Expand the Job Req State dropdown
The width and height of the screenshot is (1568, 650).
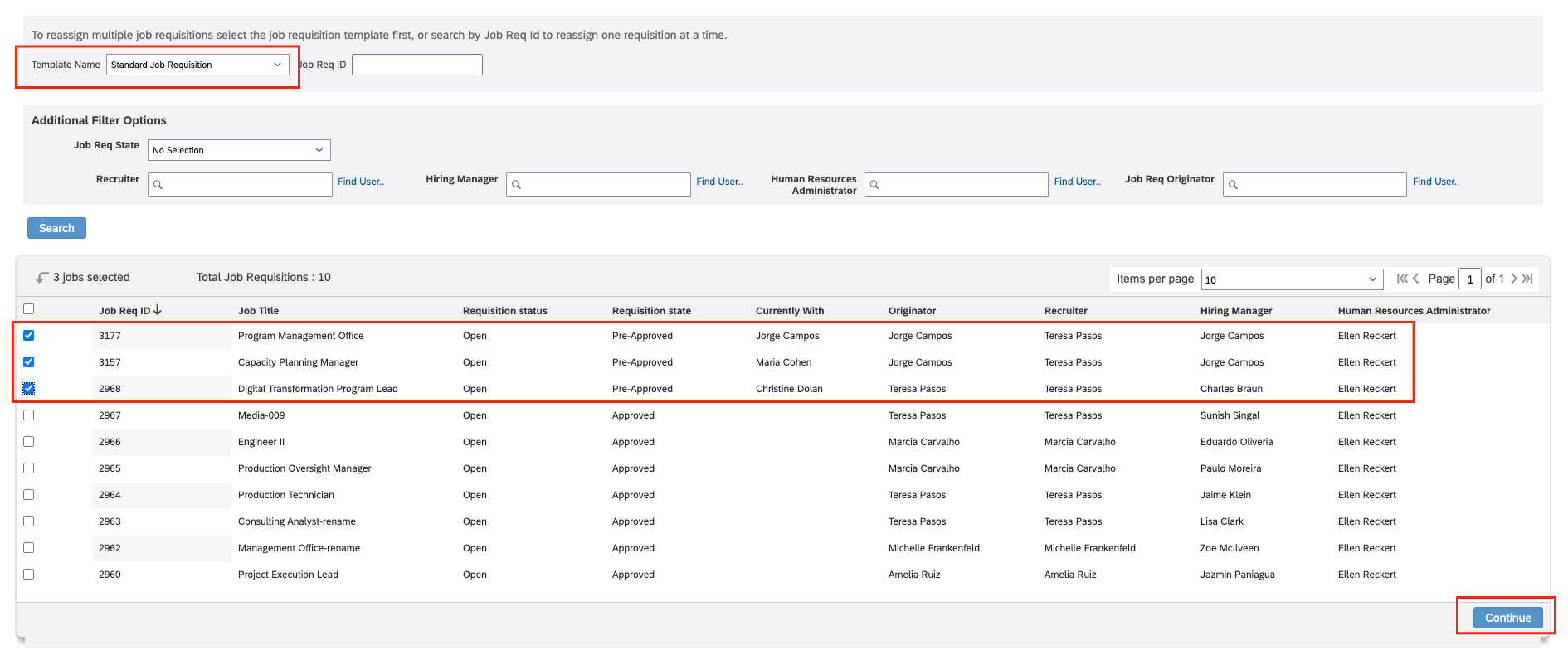point(239,150)
